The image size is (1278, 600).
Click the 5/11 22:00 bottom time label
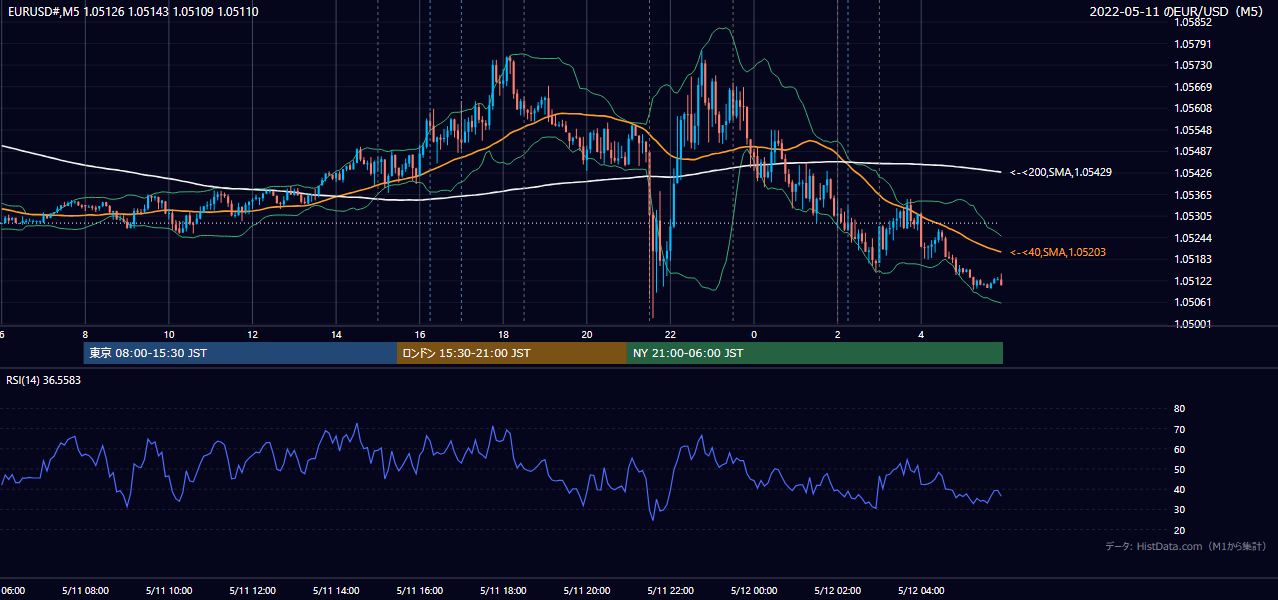tap(670, 590)
